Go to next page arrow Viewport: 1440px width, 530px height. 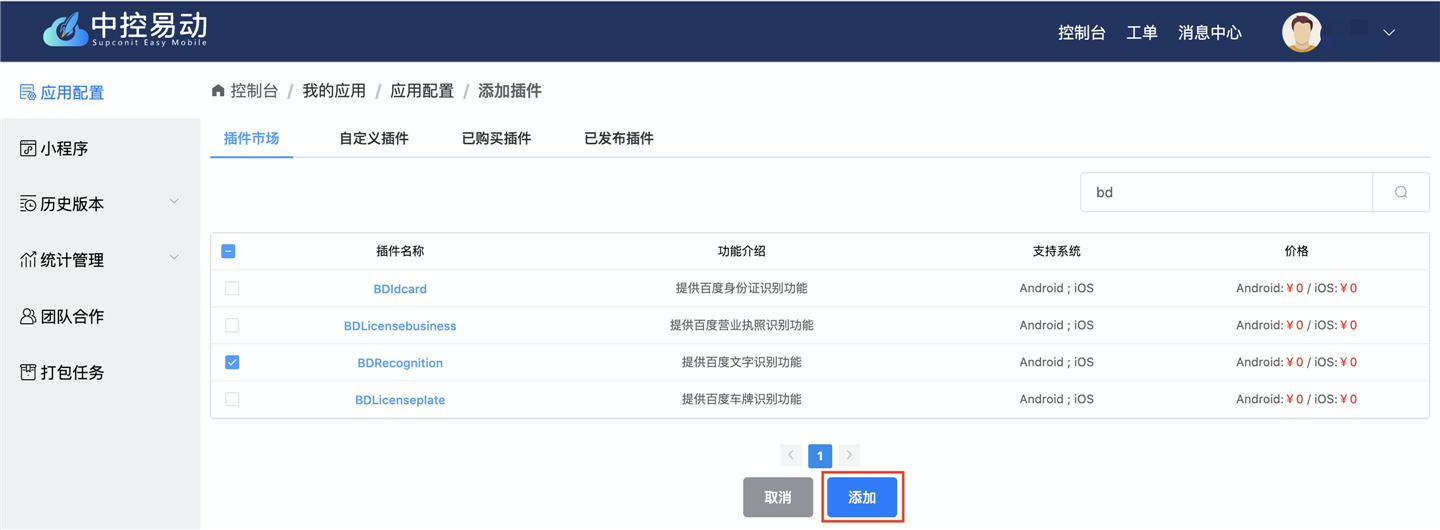849,455
